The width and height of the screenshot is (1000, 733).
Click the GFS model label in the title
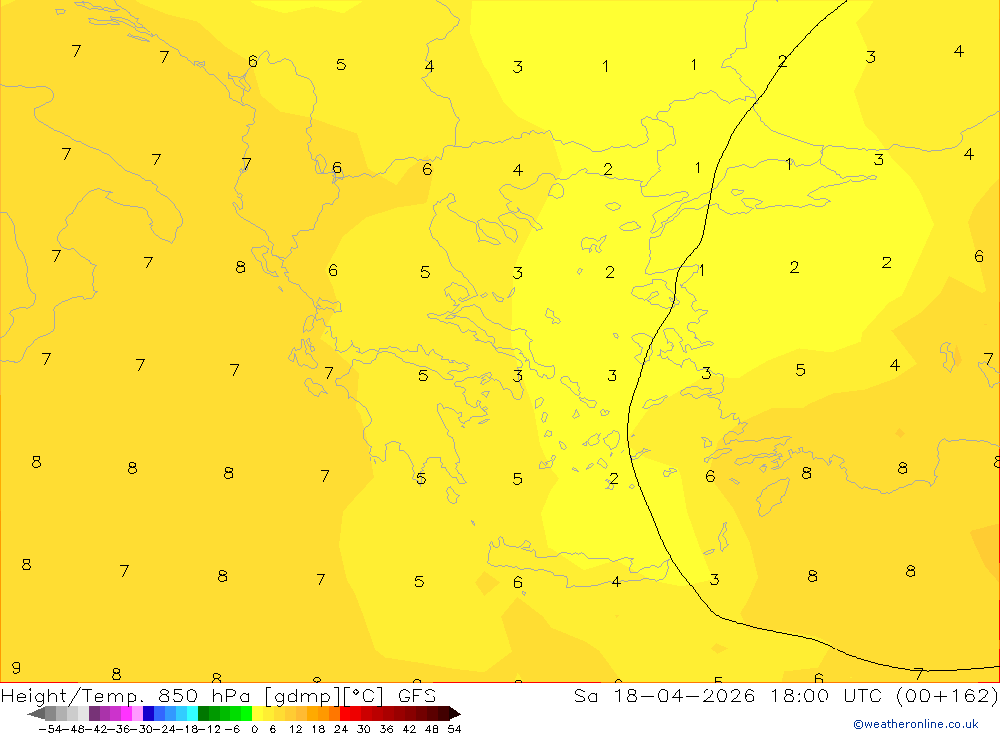point(416,695)
